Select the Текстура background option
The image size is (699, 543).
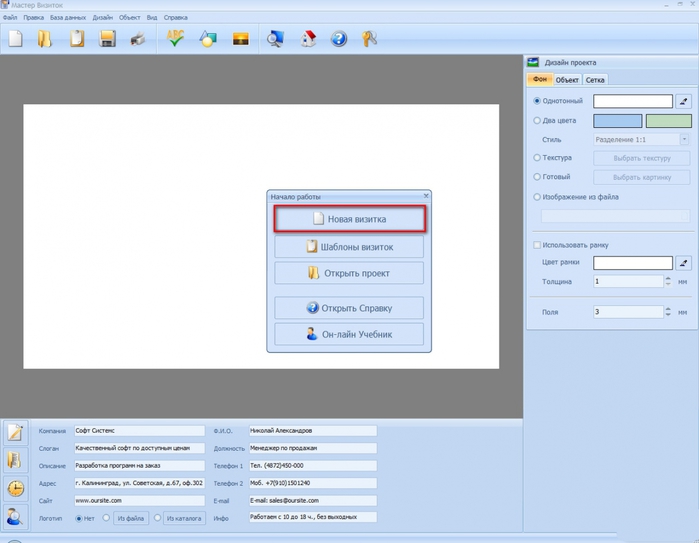click(537, 157)
